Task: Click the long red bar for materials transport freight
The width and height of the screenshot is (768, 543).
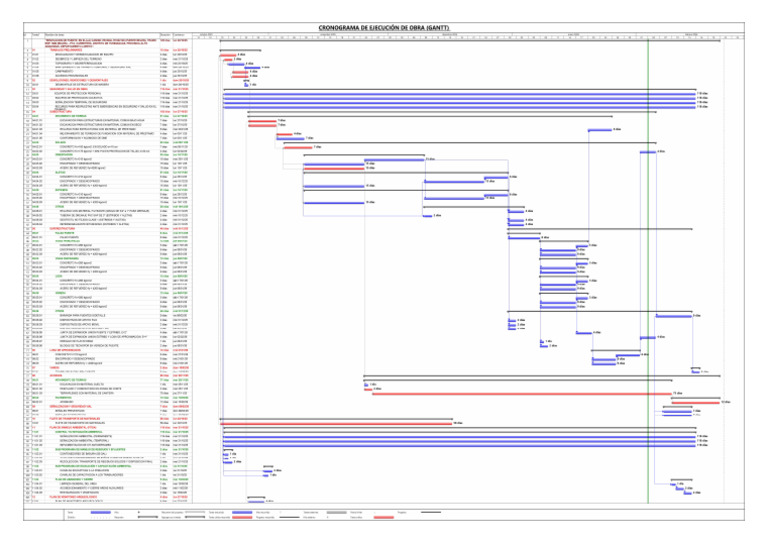Action: (x=336, y=424)
